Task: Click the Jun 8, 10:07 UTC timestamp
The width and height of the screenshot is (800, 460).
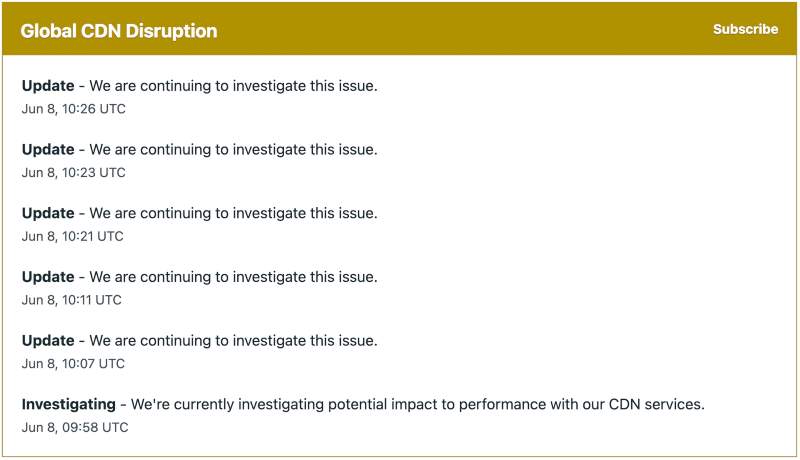Action: [x=74, y=364]
